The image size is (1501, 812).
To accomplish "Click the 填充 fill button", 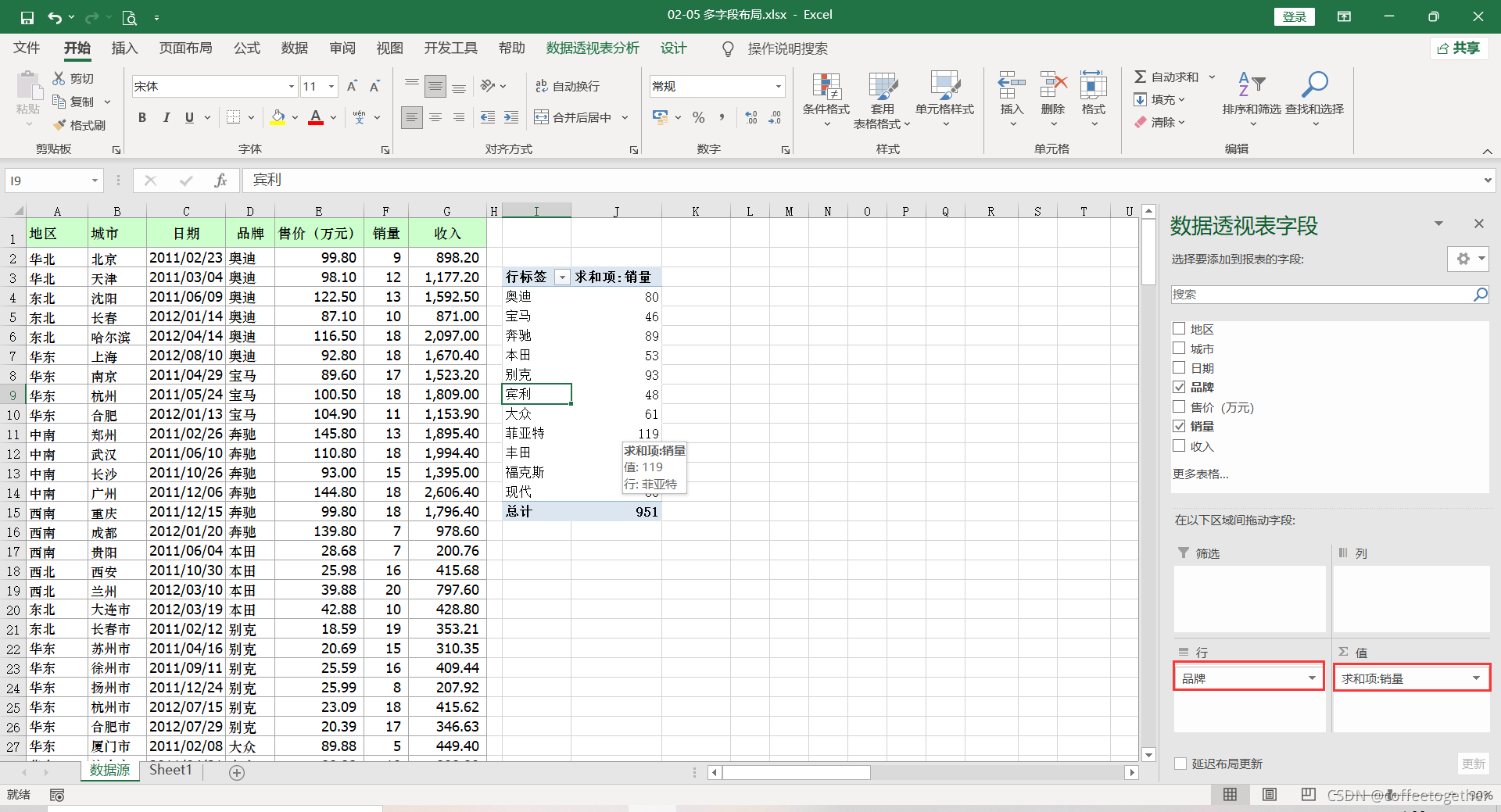I will (x=1160, y=99).
